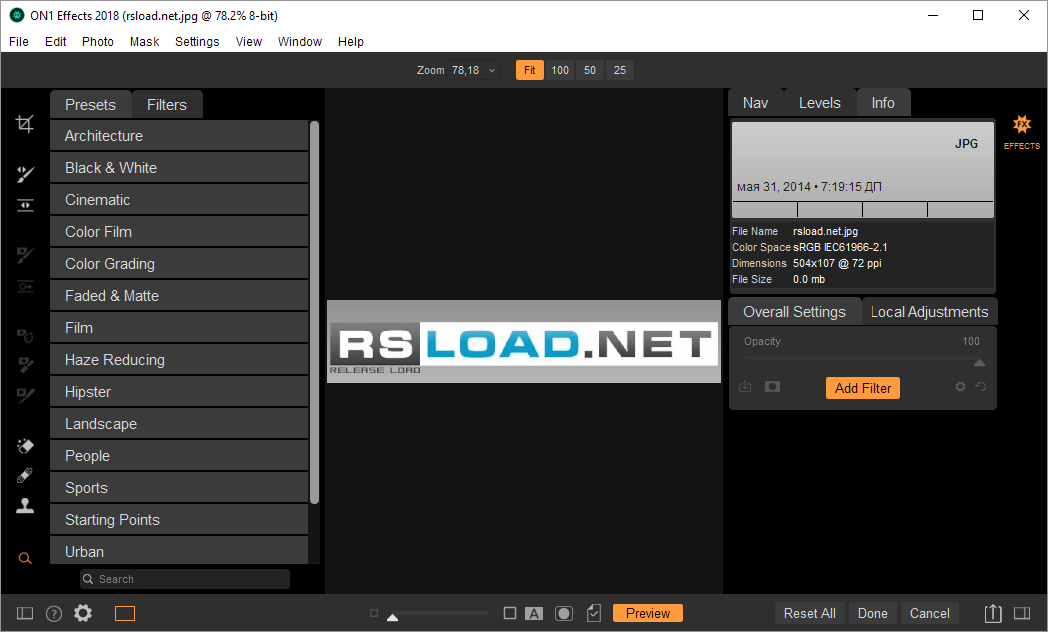Toggle the right panel visibility icon
Viewport: 1048px width, 632px height.
1022,613
